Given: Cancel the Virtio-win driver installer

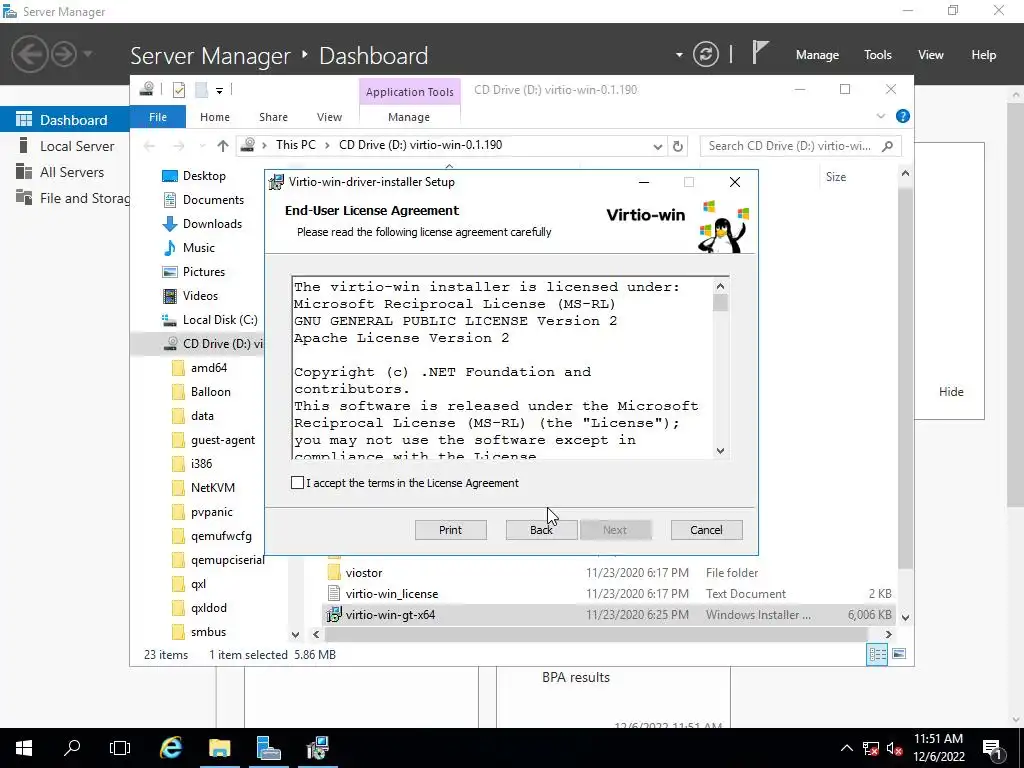Looking at the screenshot, I should [x=707, y=530].
